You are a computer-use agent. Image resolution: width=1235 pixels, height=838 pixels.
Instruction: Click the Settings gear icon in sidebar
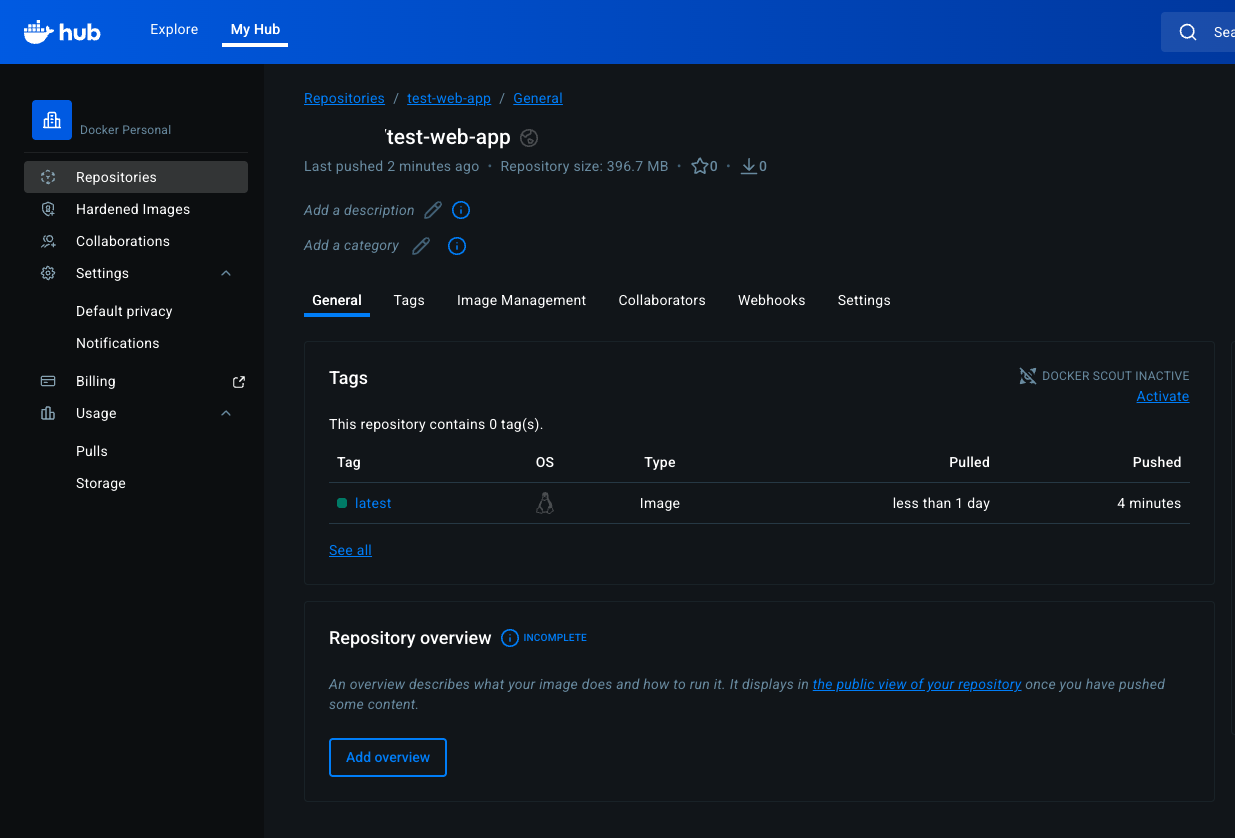pyautogui.click(x=48, y=273)
